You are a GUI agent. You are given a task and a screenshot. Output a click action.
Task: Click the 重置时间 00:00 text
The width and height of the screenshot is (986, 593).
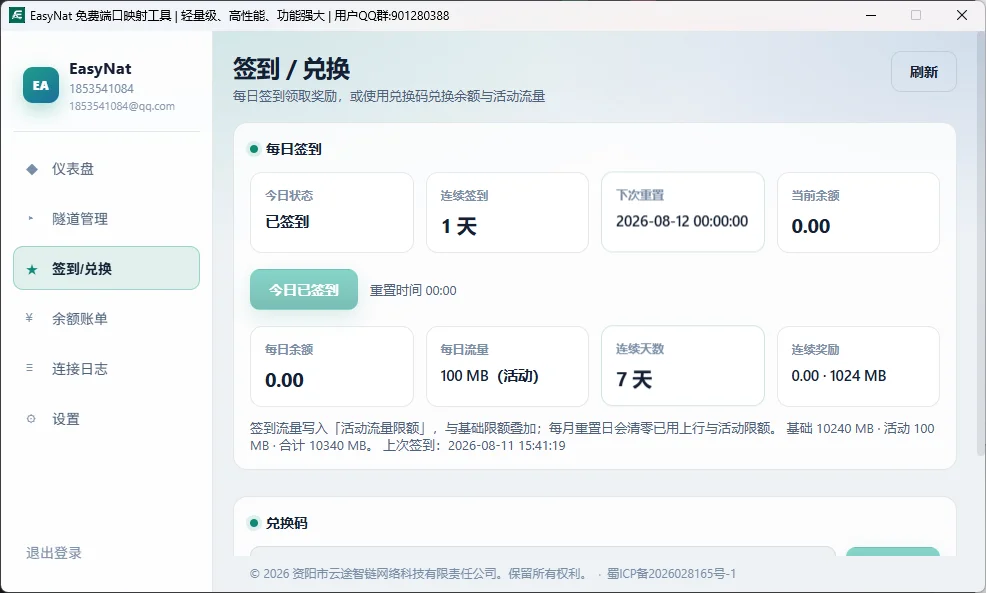click(413, 291)
